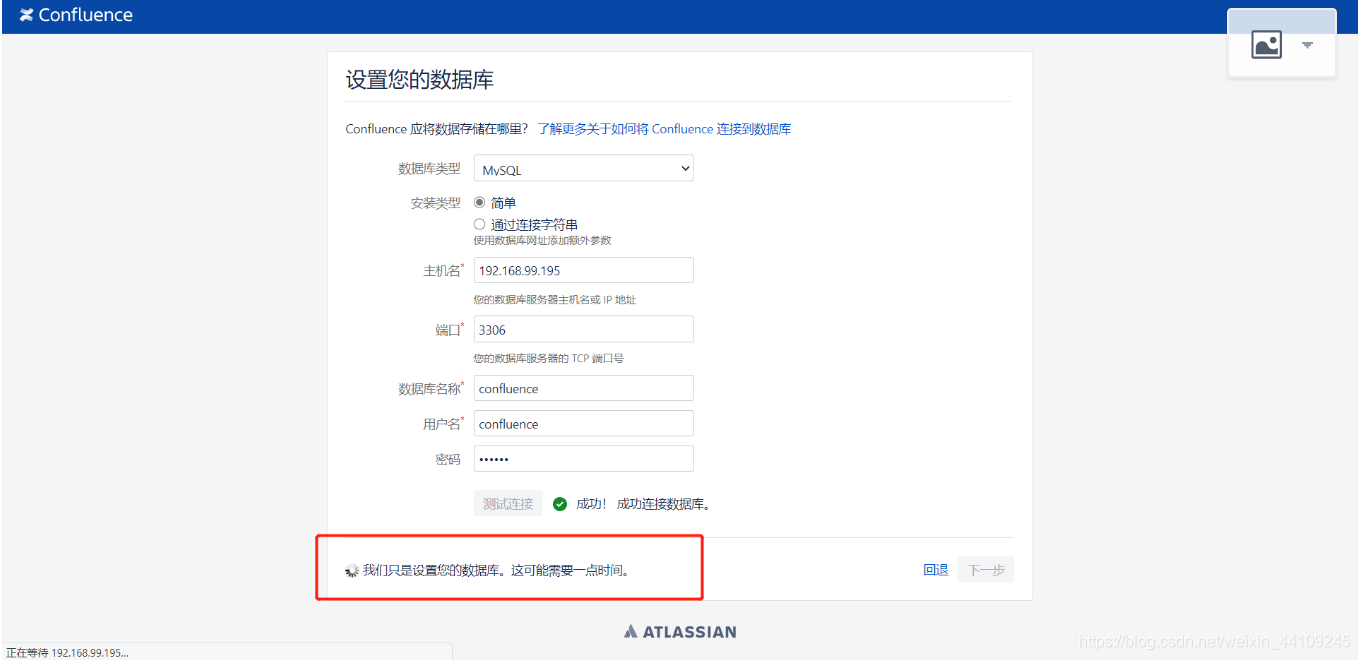
Task: Click the loading spinner icon
Action: click(352, 570)
